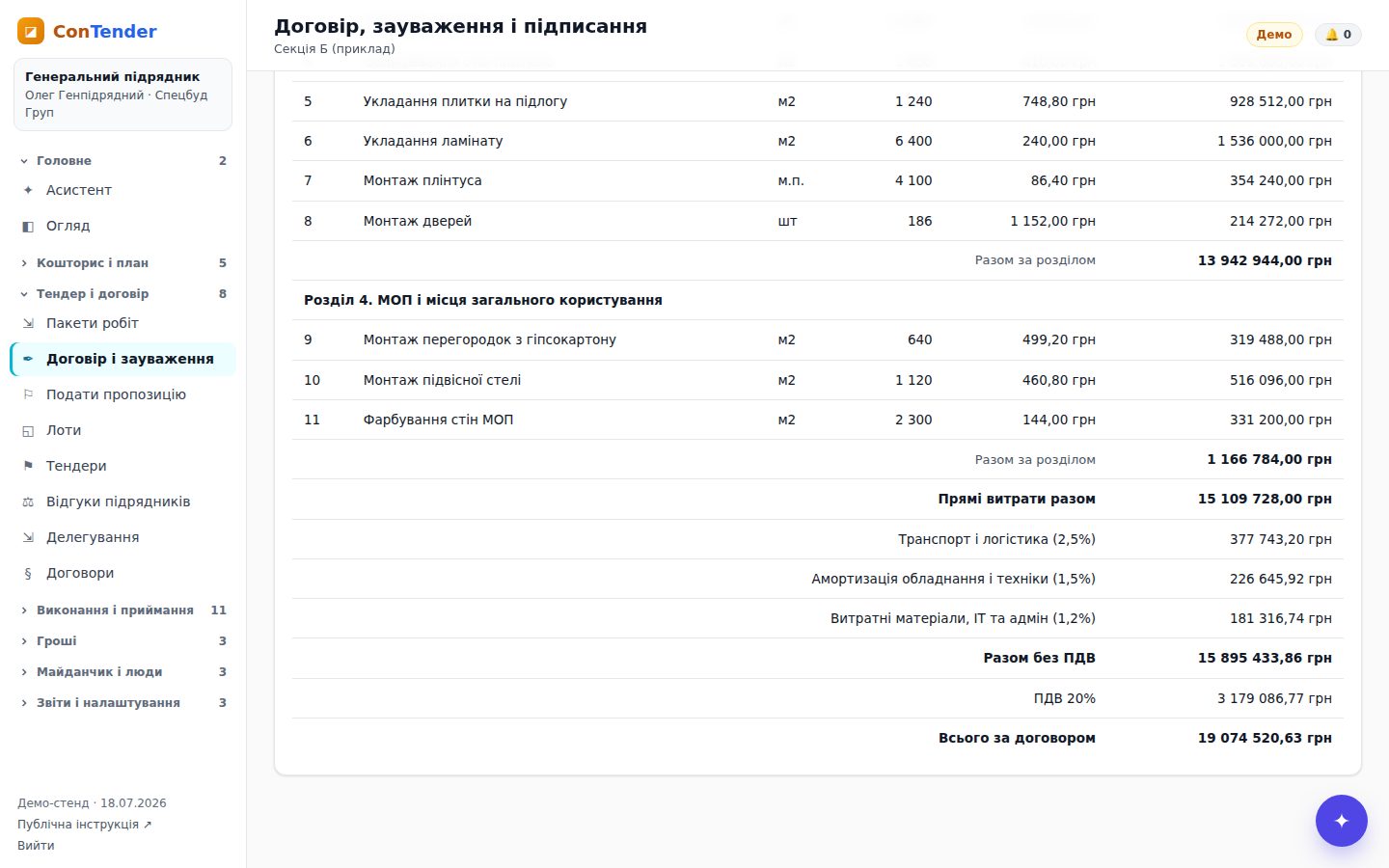
Task: Expand the Майданчик і люди section
Action: [x=123, y=671]
